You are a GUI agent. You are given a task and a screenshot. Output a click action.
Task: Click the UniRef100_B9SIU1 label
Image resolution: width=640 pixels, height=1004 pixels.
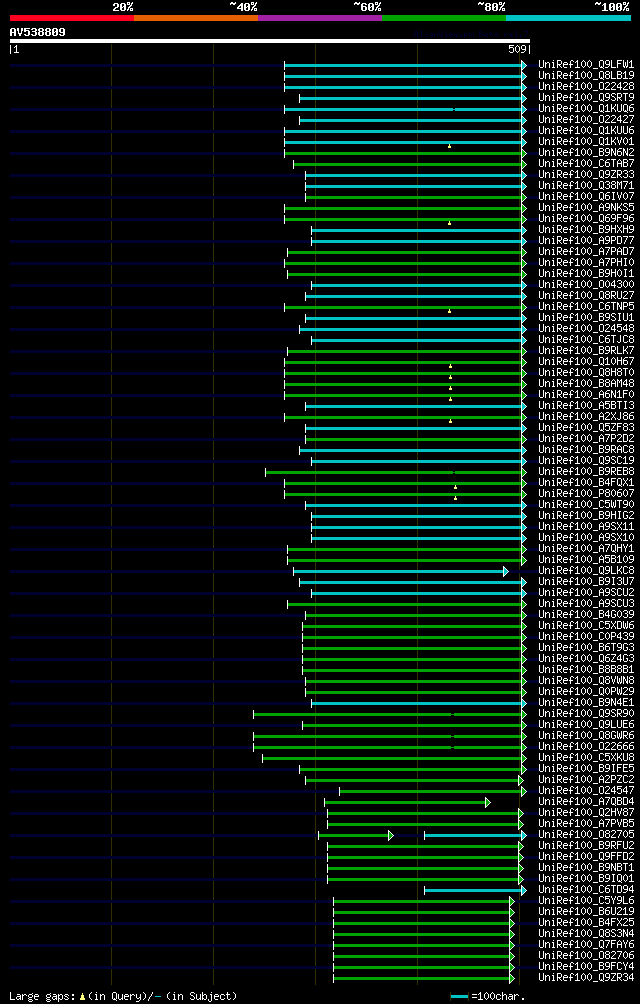click(586, 318)
